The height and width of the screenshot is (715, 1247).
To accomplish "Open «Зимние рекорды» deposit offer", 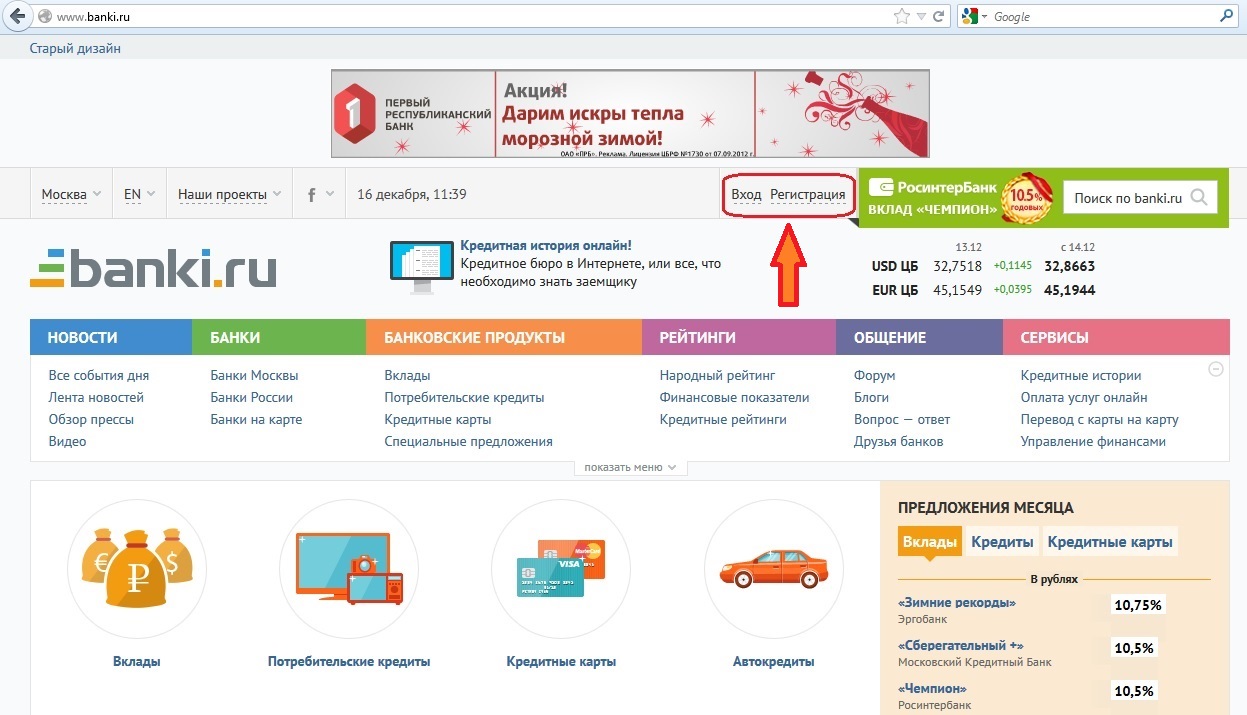I will coord(957,603).
